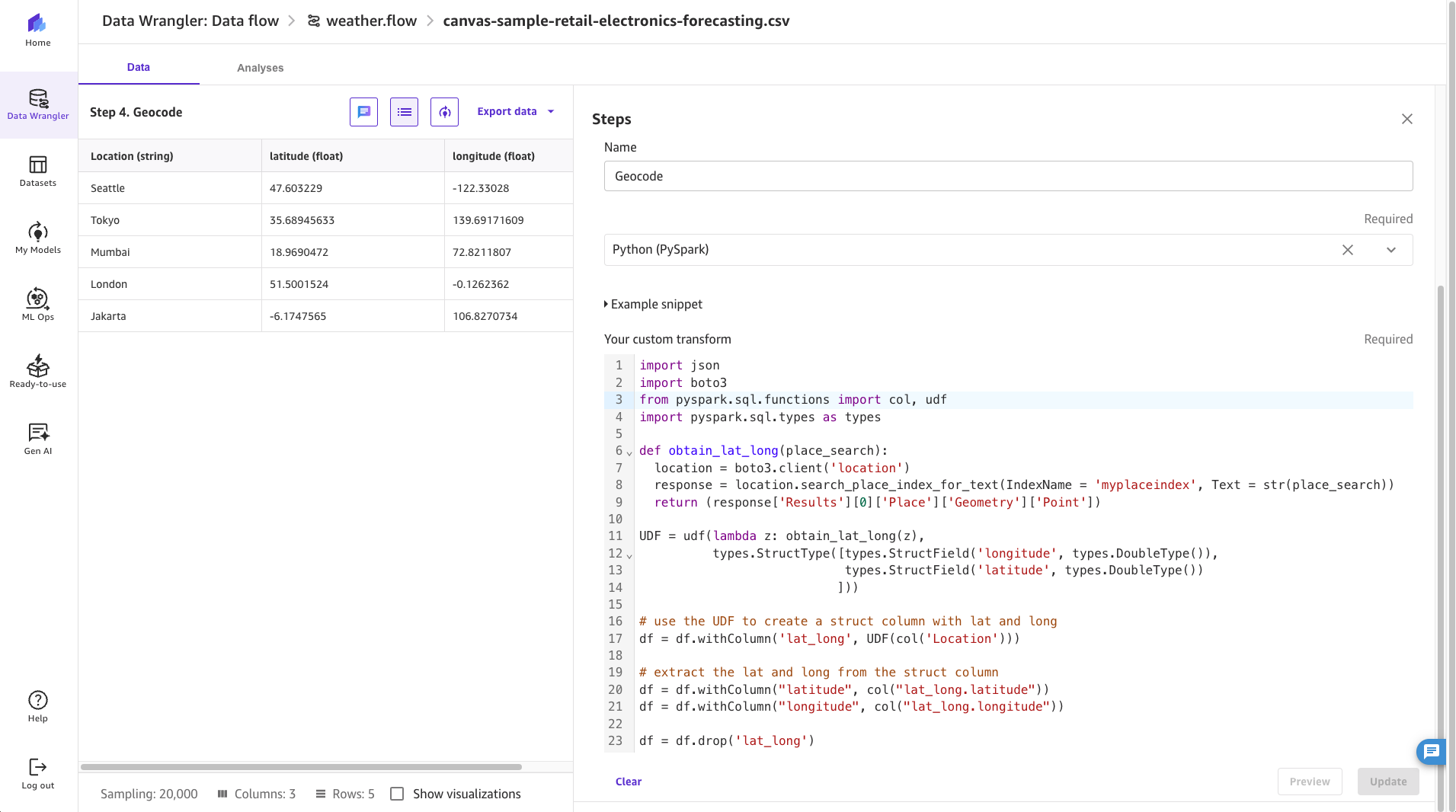Click the Preview button
Image resolution: width=1456 pixels, height=812 pixels.
tap(1310, 782)
